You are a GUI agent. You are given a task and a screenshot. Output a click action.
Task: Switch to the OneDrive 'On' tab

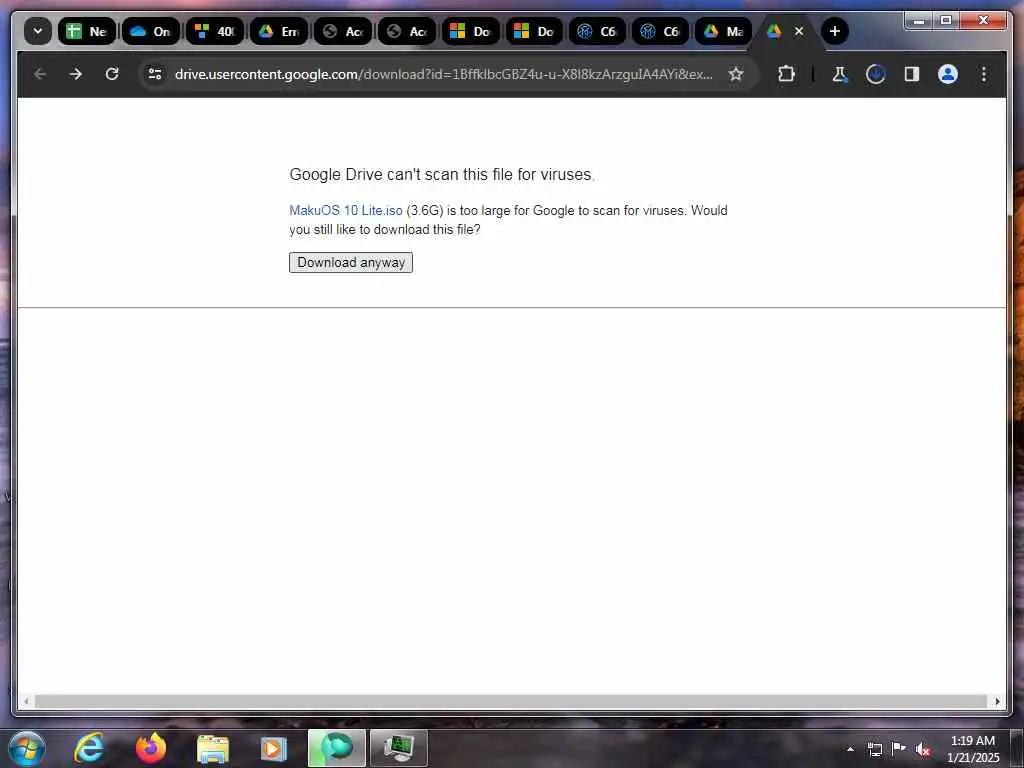(151, 31)
